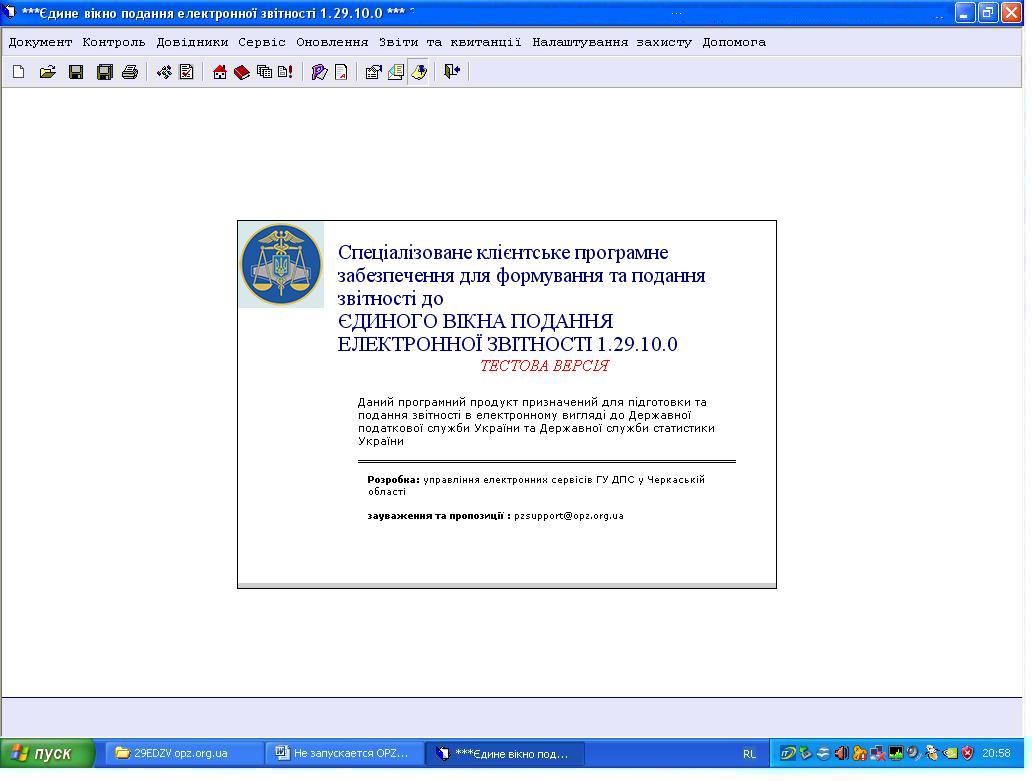Image resolution: width=1032 pixels, height=781 pixels.
Task: Exit the program via door icon
Action: click(452, 72)
